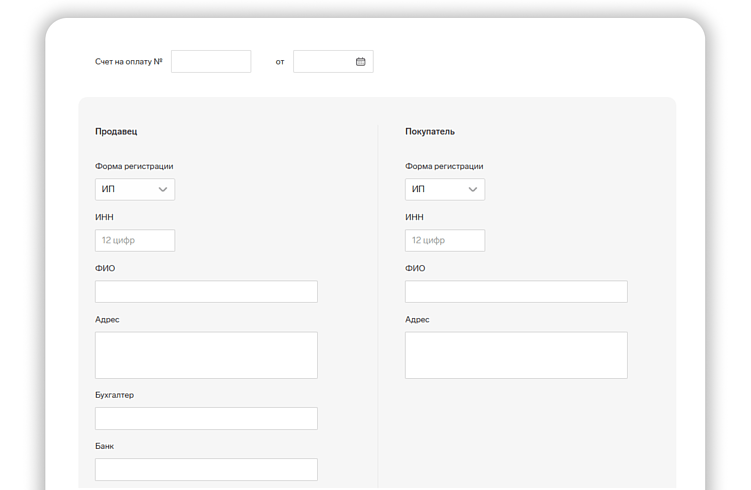
Task: Click the Банк field label
Action: point(104,446)
